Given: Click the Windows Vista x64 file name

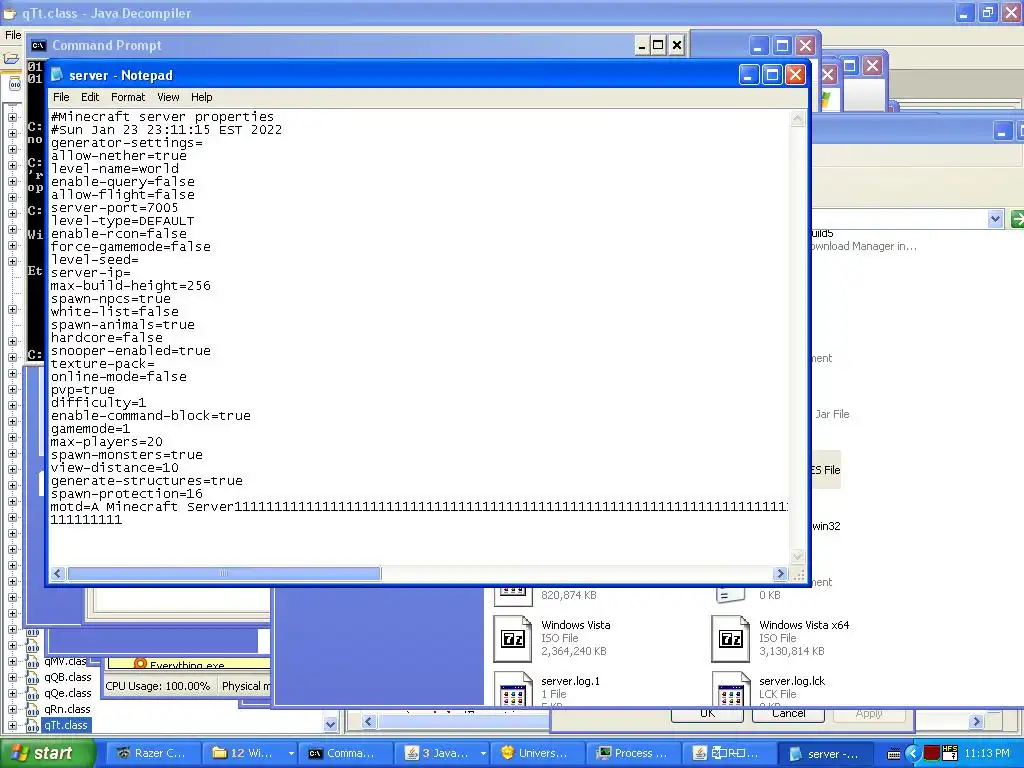Looking at the screenshot, I should [x=804, y=625].
